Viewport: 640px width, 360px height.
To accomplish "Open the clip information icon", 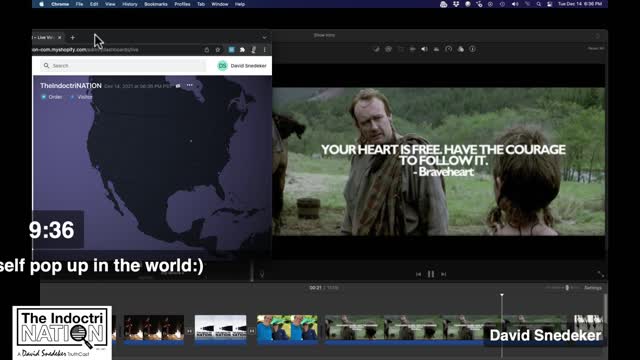I will coord(472,49).
